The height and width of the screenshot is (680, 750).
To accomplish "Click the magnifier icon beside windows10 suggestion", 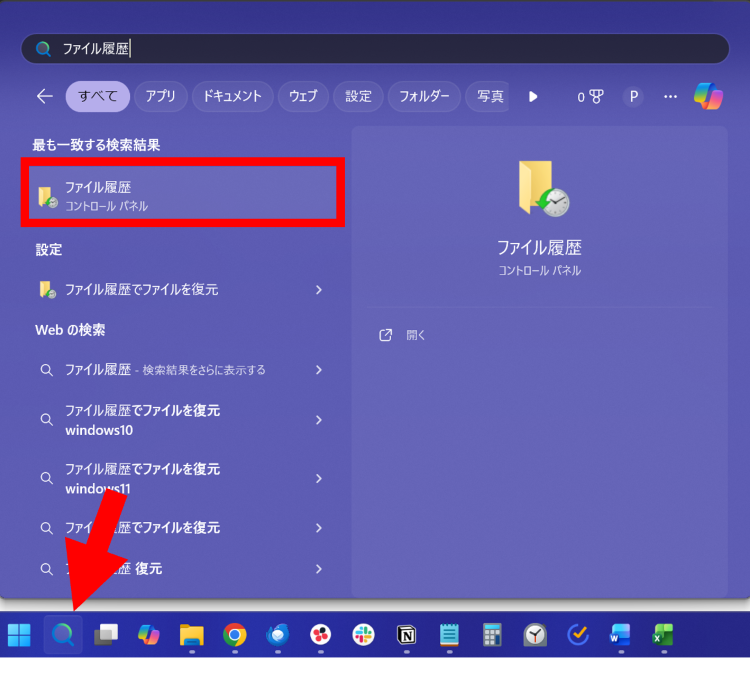I will 46,419.
